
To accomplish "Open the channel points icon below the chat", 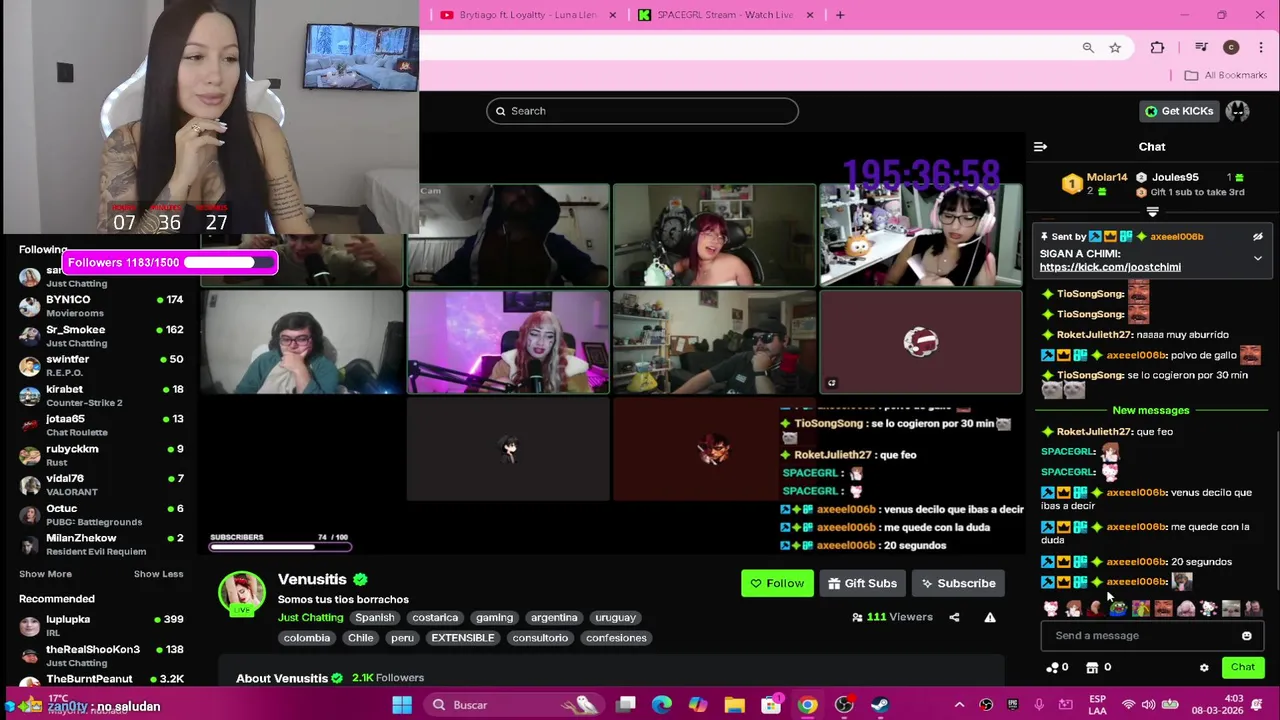I will pos(1052,668).
